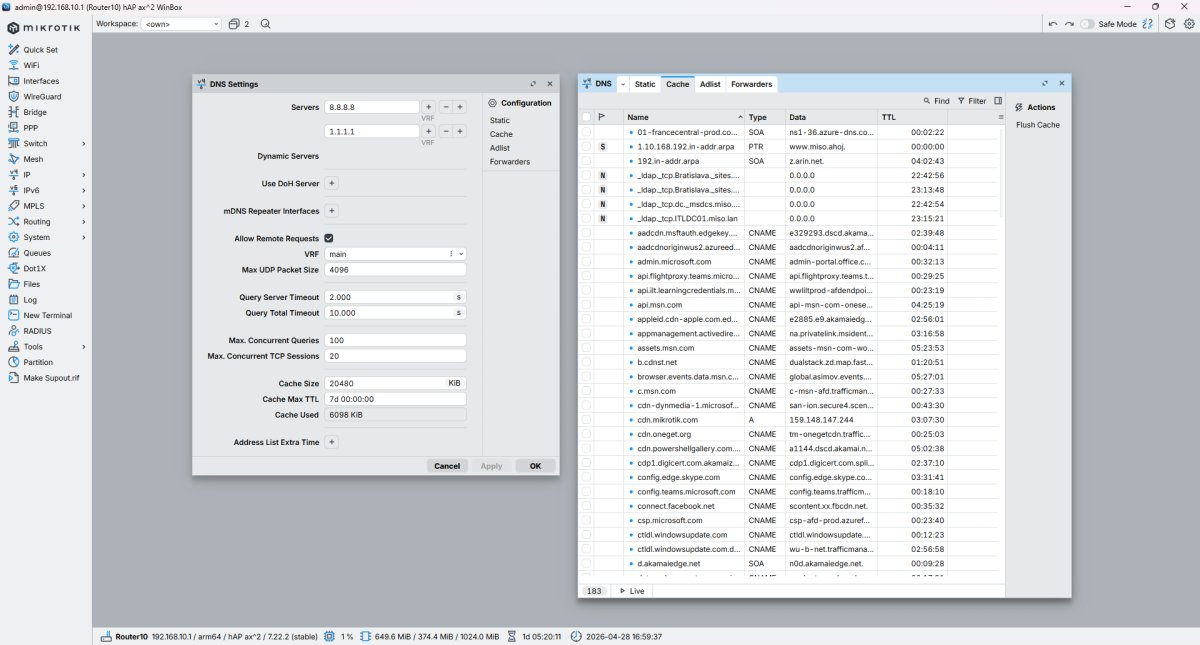Detach the DNS Settings window

point(533,84)
